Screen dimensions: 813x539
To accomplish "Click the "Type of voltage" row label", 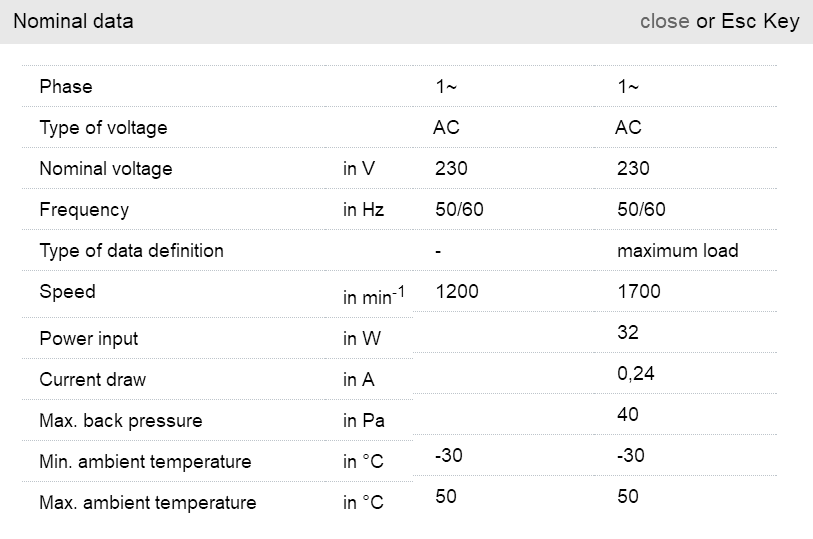I will (x=103, y=128).
